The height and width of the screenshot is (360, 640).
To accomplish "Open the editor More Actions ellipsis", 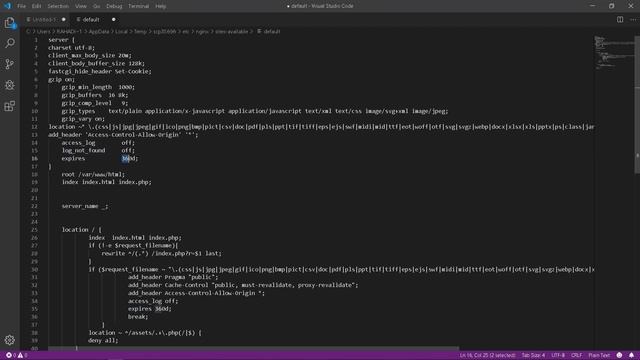I will (633, 19).
